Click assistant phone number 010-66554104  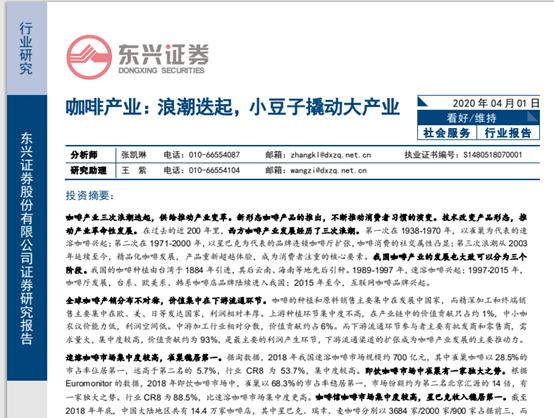click(x=214, y=170)
